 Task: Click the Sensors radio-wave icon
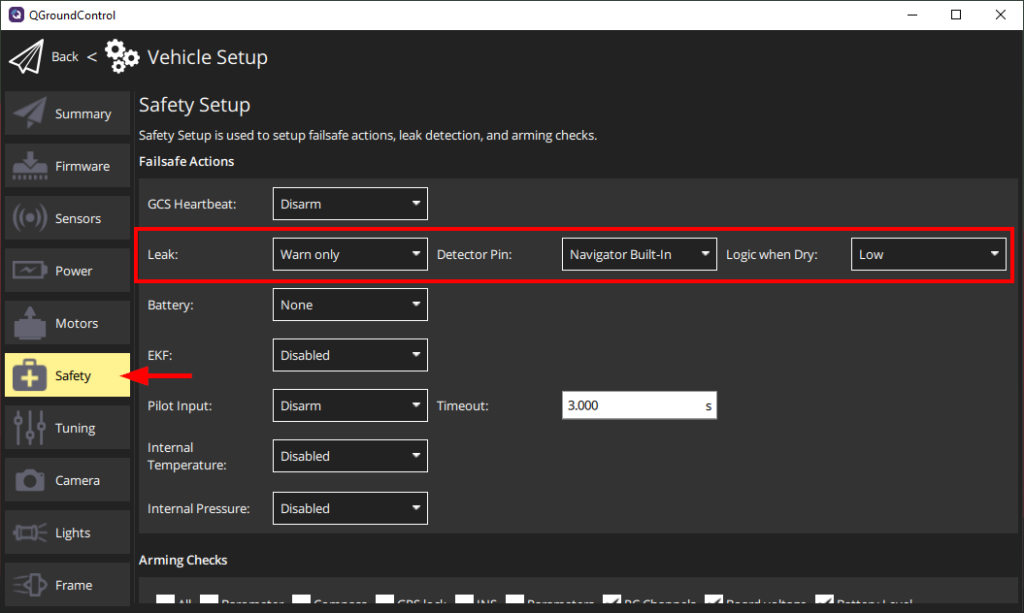[x=30, y=218]
